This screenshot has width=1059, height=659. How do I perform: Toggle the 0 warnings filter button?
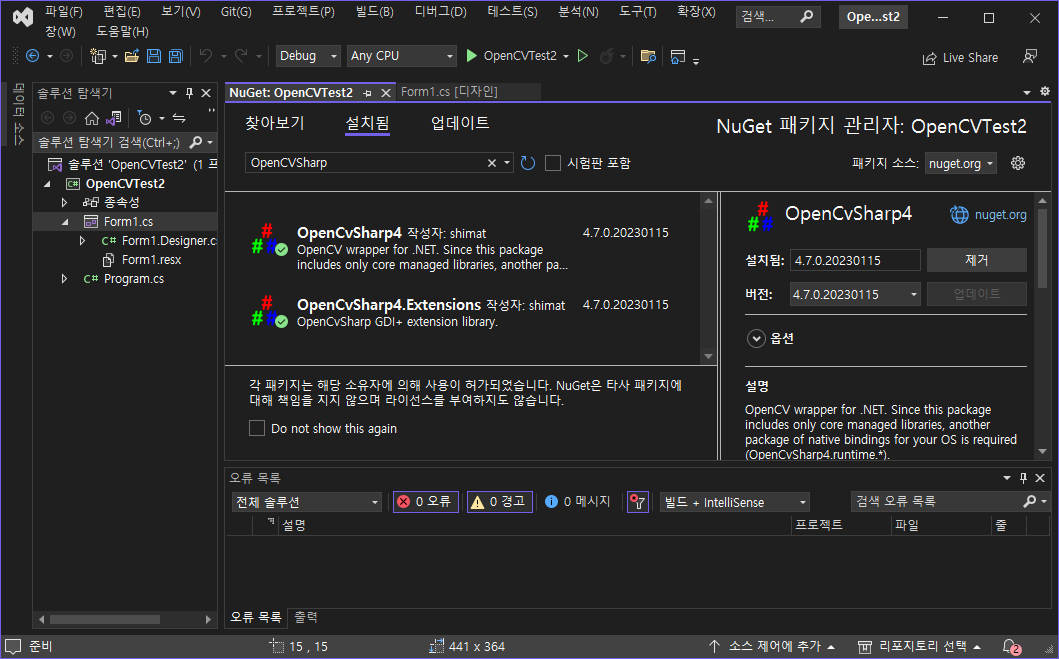(500, 502)
